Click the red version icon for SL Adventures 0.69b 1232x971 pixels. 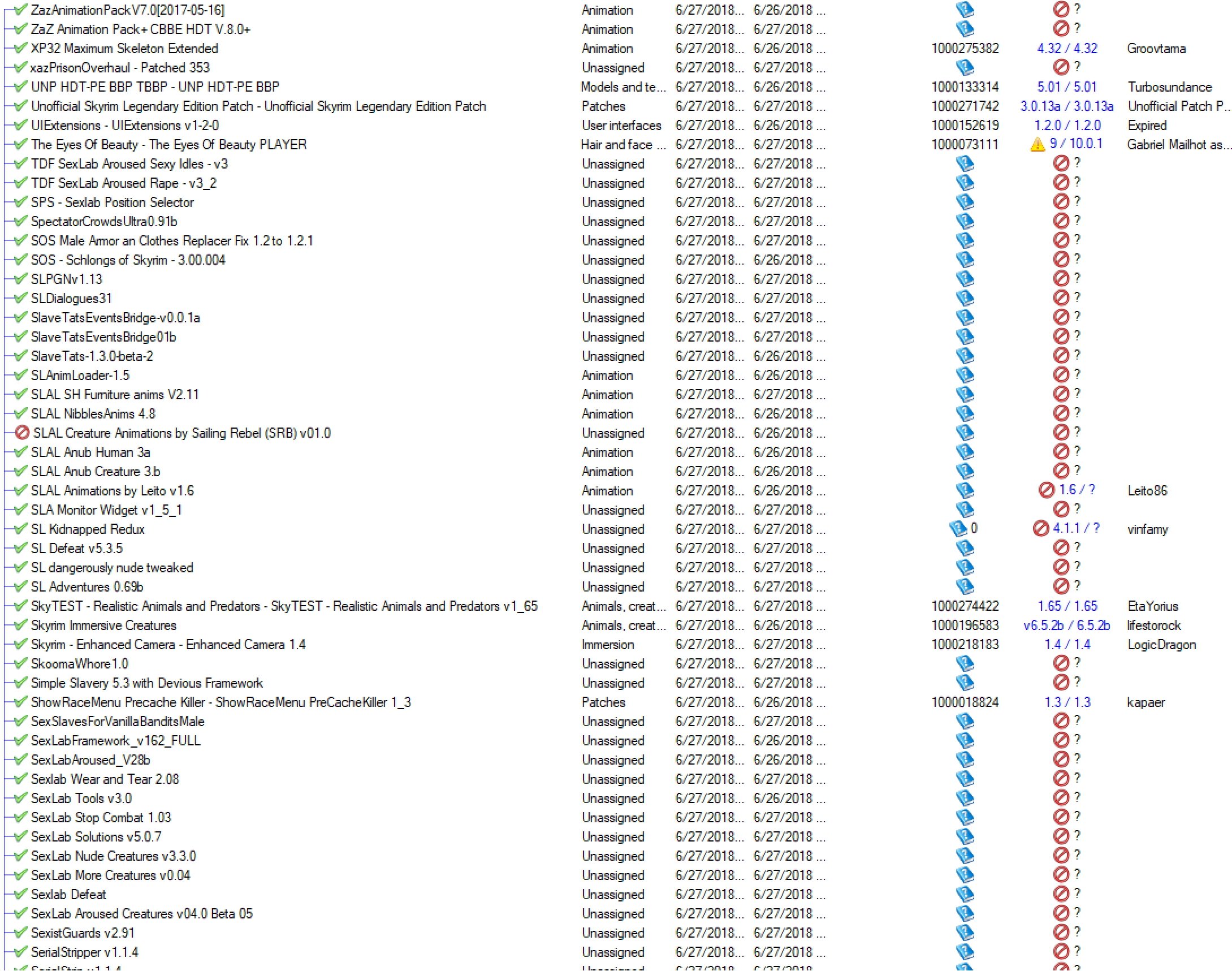pyautogui.click(x=1060, y=586)
